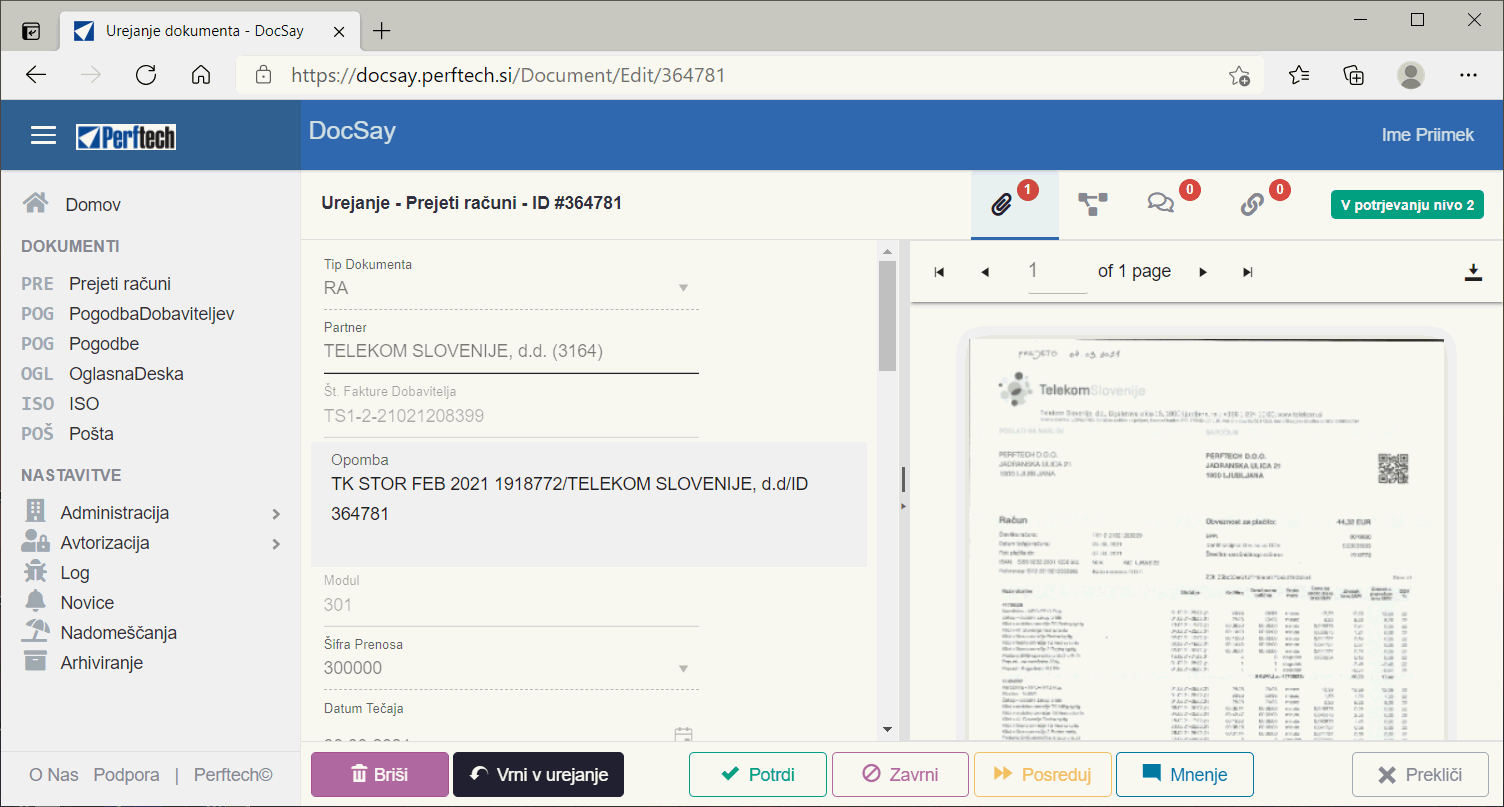Click the Novice bell icon

[x=35, y=601]
